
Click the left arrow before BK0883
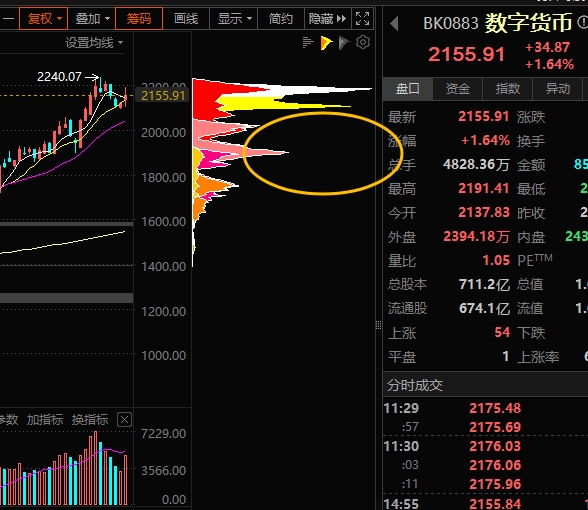click(394, 24)
